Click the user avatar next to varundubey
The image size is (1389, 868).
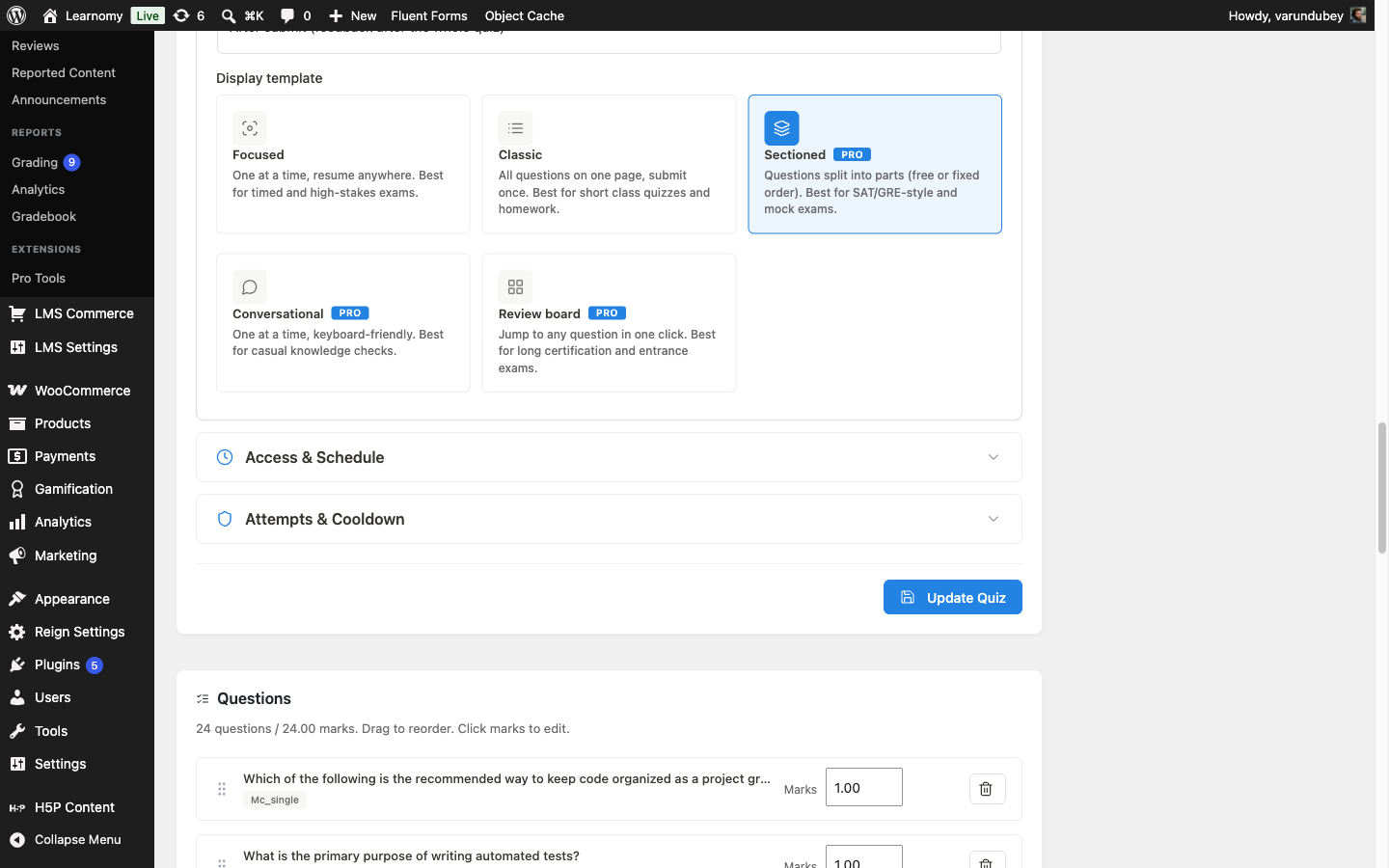click(x=1358, y=15)
